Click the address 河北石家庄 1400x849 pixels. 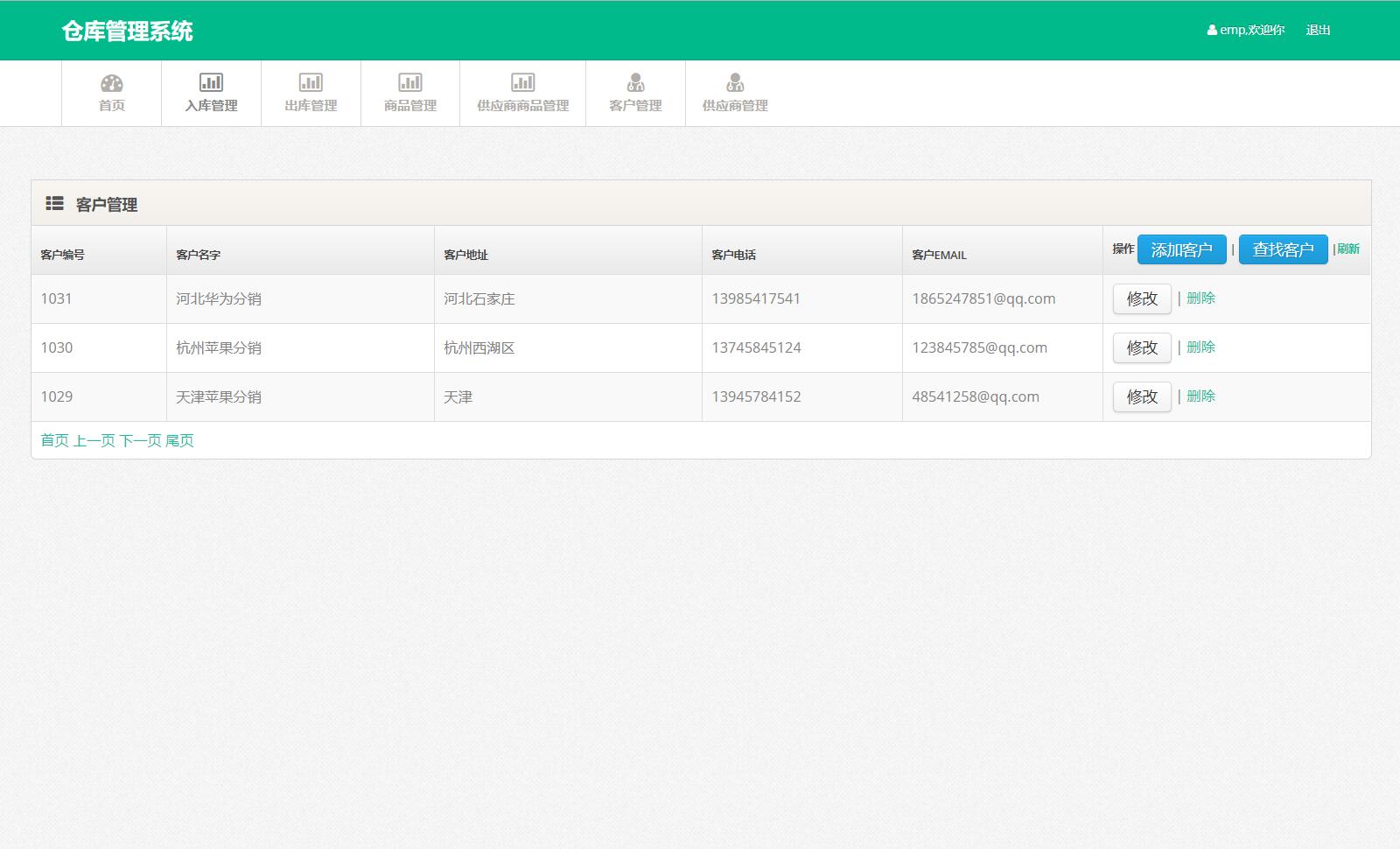479,298
